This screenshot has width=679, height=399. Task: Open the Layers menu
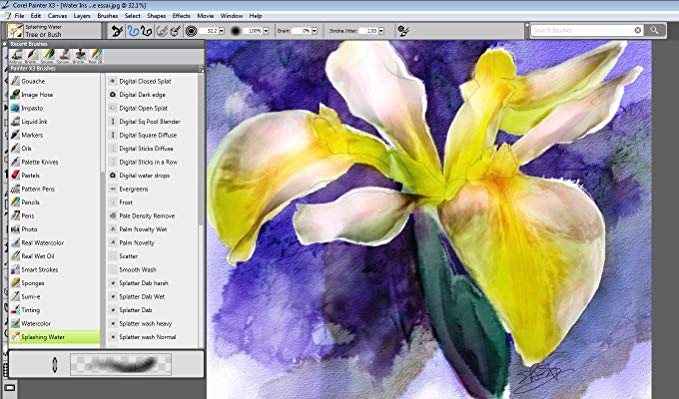(x=82, y=16)
